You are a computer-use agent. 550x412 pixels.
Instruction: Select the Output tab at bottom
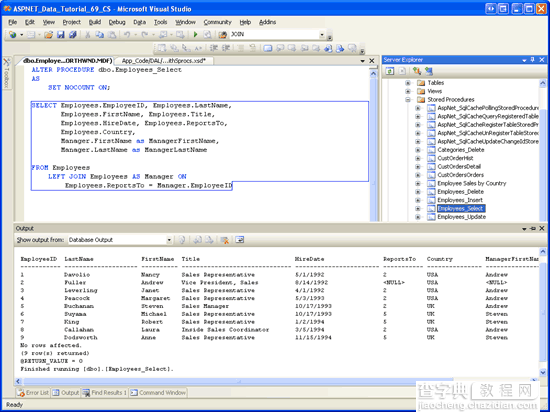[66, 393]
